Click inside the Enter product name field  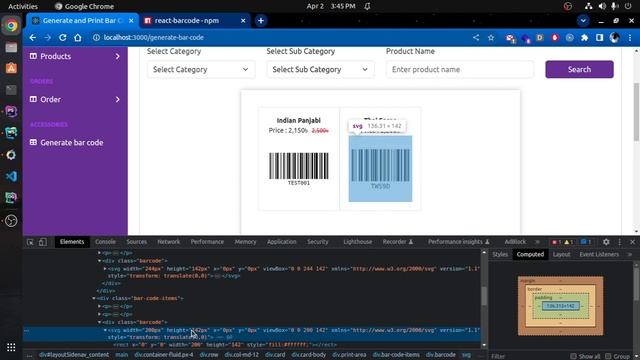tap(460, 69)
